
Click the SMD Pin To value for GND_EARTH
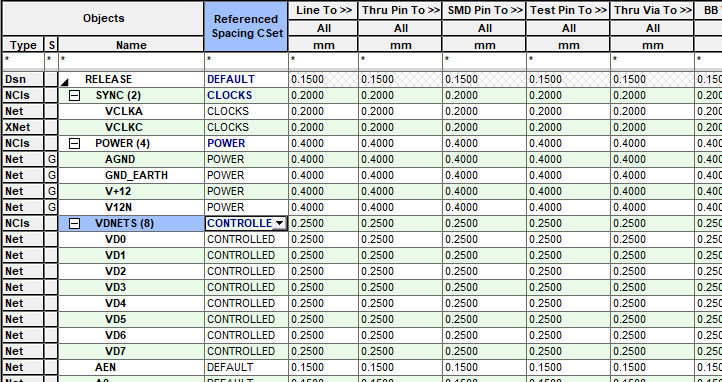point(484,175)
